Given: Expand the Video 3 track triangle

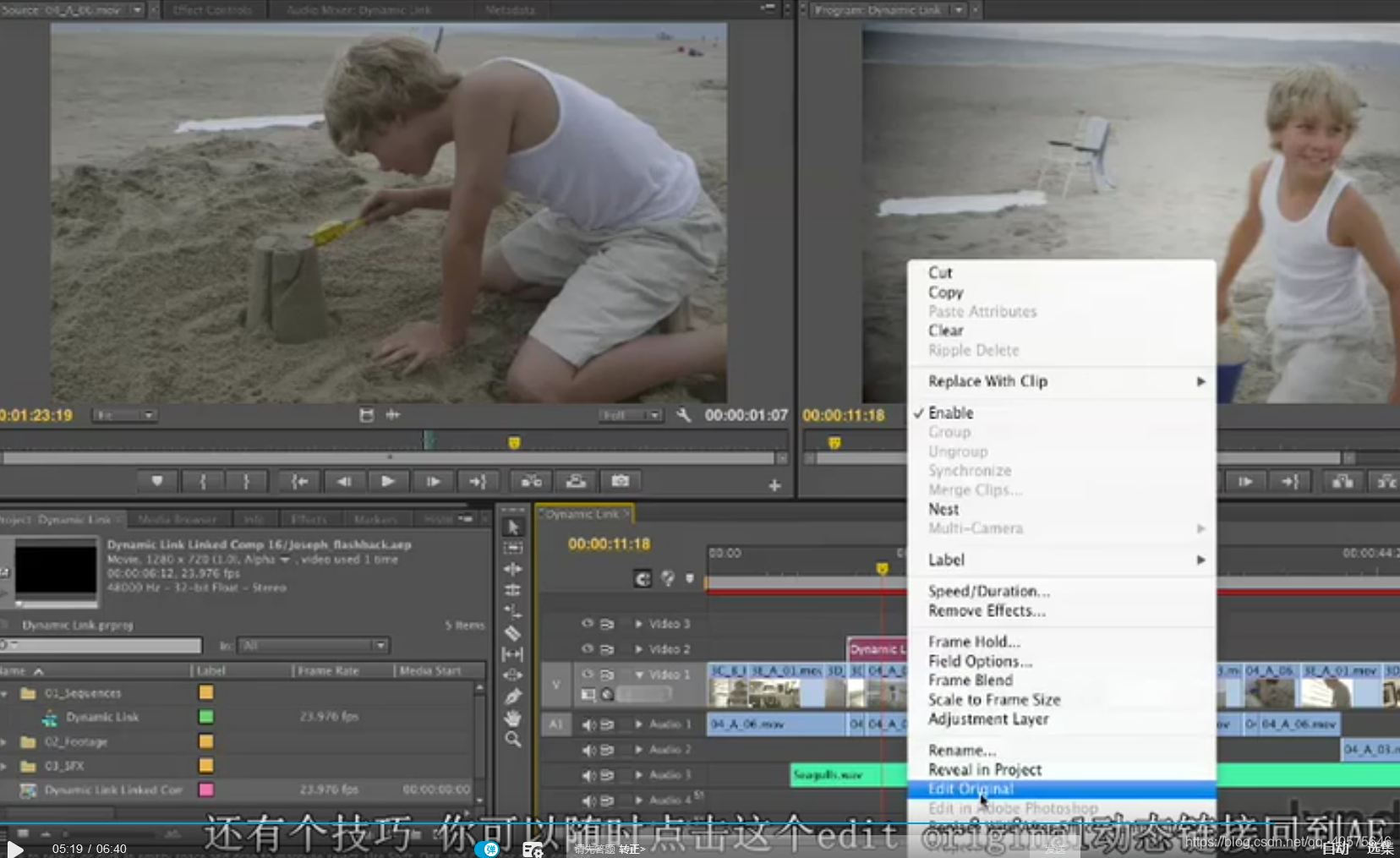Looking at the screenshot, I should 639,624.
